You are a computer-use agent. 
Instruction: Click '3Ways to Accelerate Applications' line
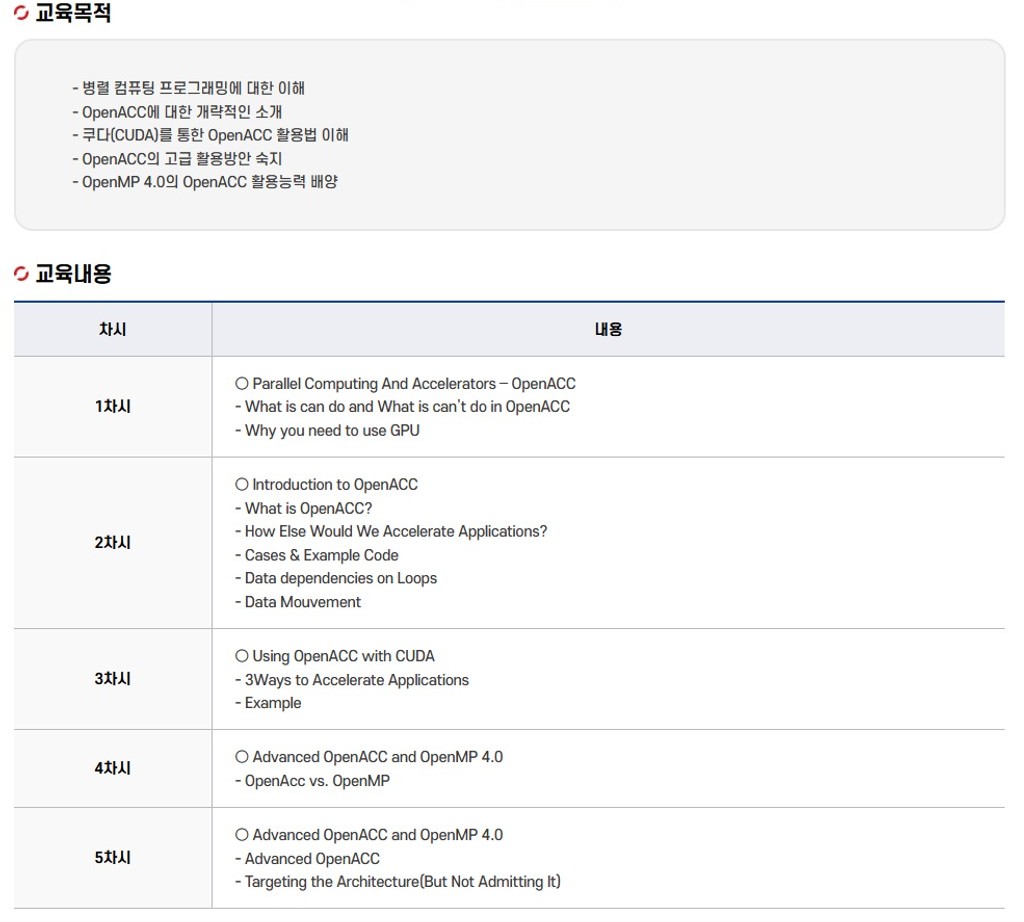click(356, 680)
